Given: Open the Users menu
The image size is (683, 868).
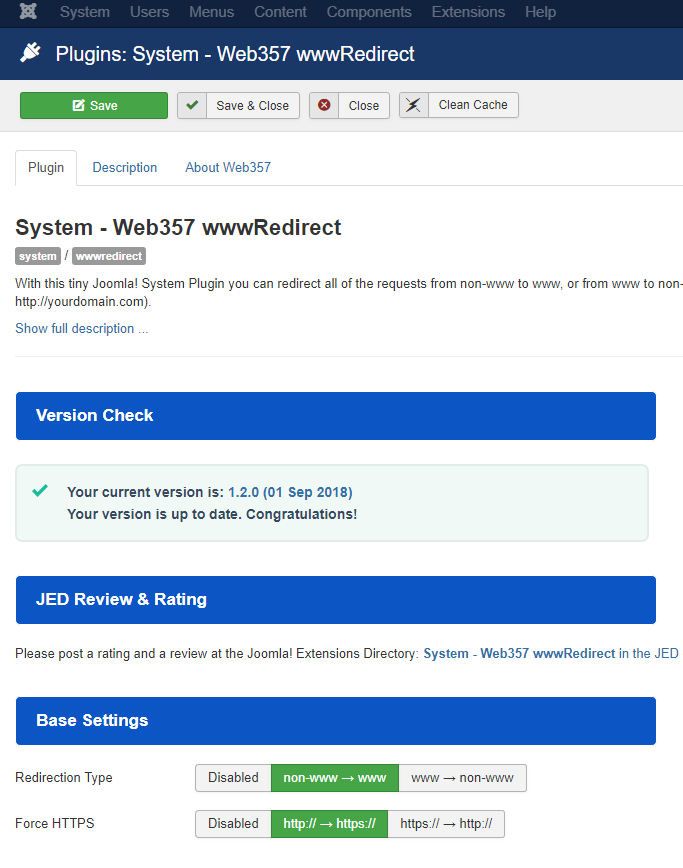Looking at the screenshot, I should point(149,12).
